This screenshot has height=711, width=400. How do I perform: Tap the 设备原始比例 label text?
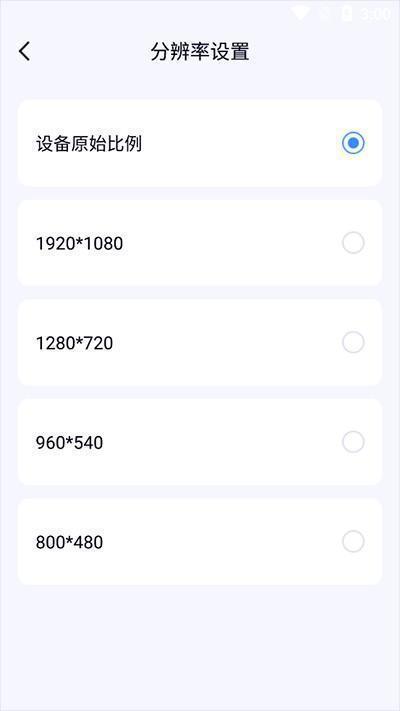point(89,144)
